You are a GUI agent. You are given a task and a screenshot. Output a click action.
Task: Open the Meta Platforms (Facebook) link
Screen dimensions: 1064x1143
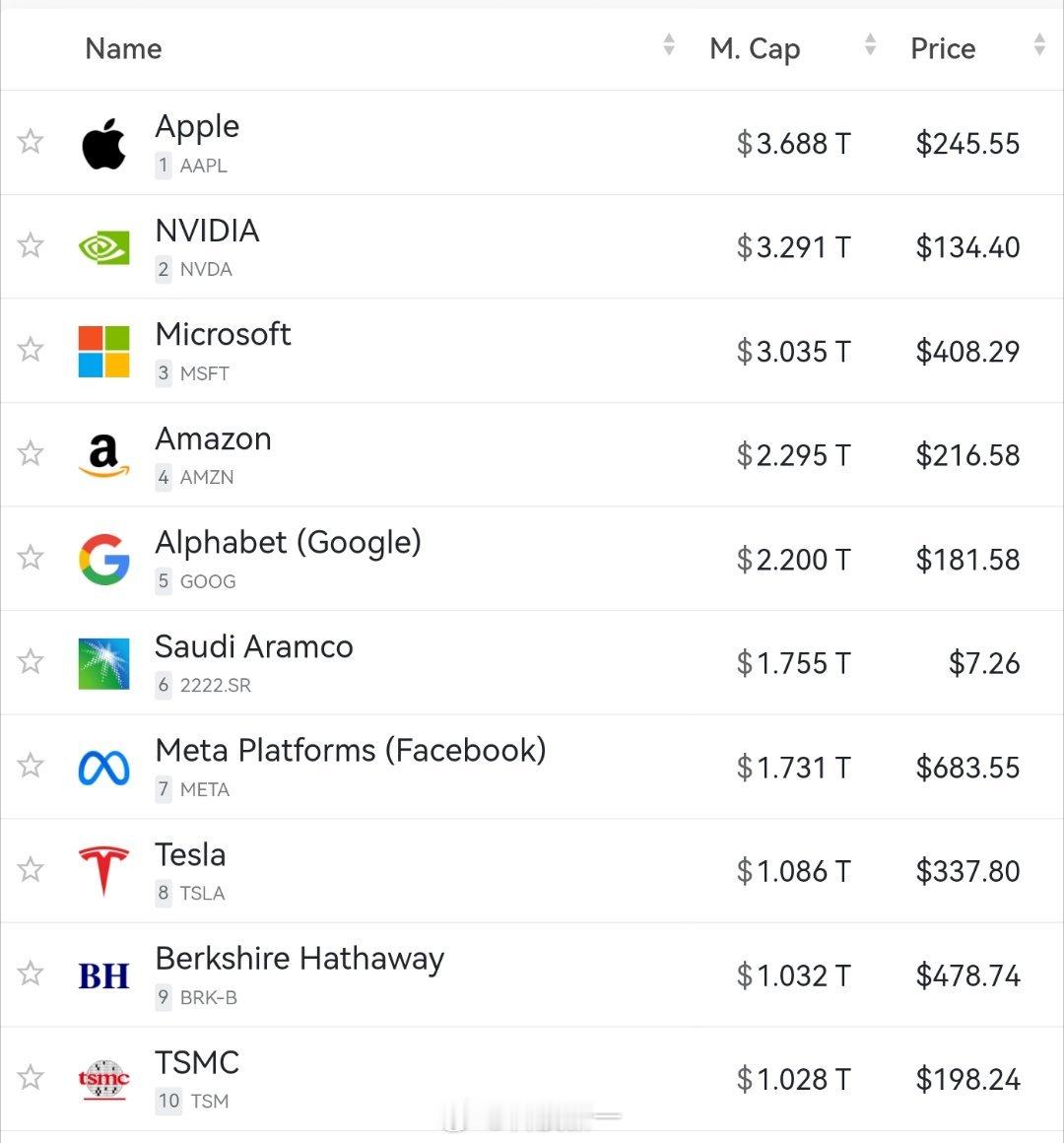[351, 750]
